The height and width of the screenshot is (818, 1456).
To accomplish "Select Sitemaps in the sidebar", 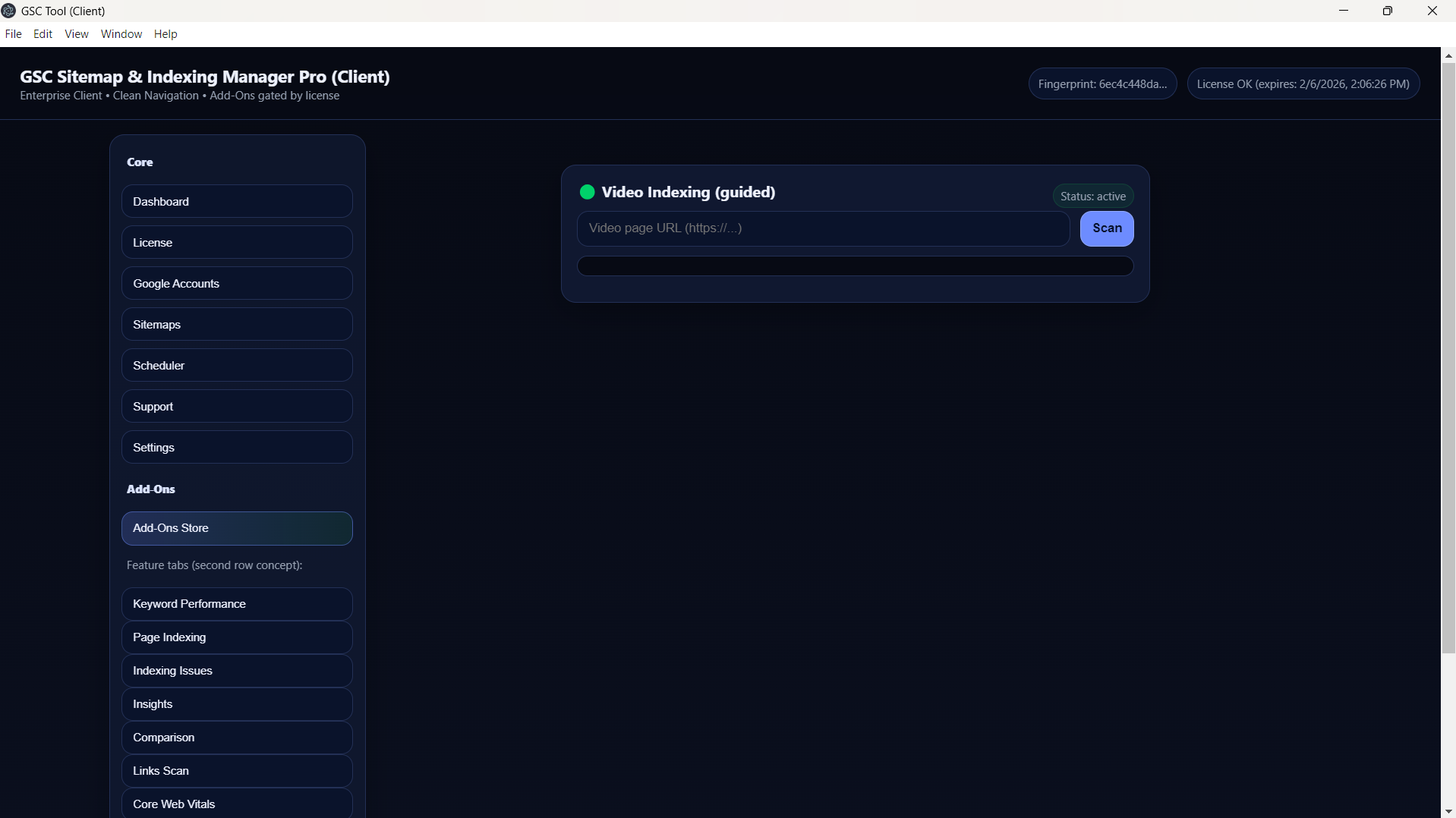I will [237, 325].
